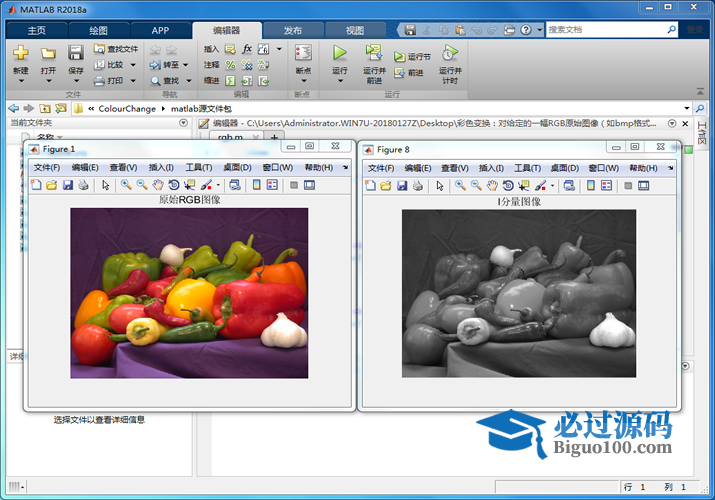Click the Zoom In icon in Figure 1
715x500 pixels.
point(125,185)
